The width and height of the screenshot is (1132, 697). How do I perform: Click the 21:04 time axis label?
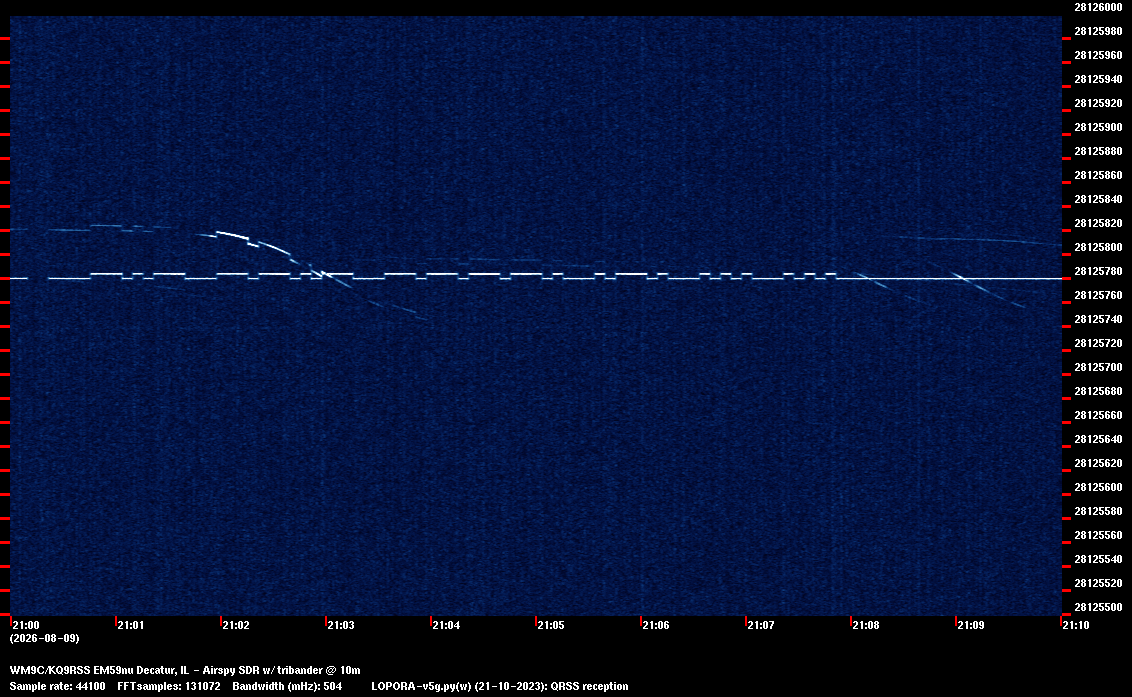coord(446,625)
